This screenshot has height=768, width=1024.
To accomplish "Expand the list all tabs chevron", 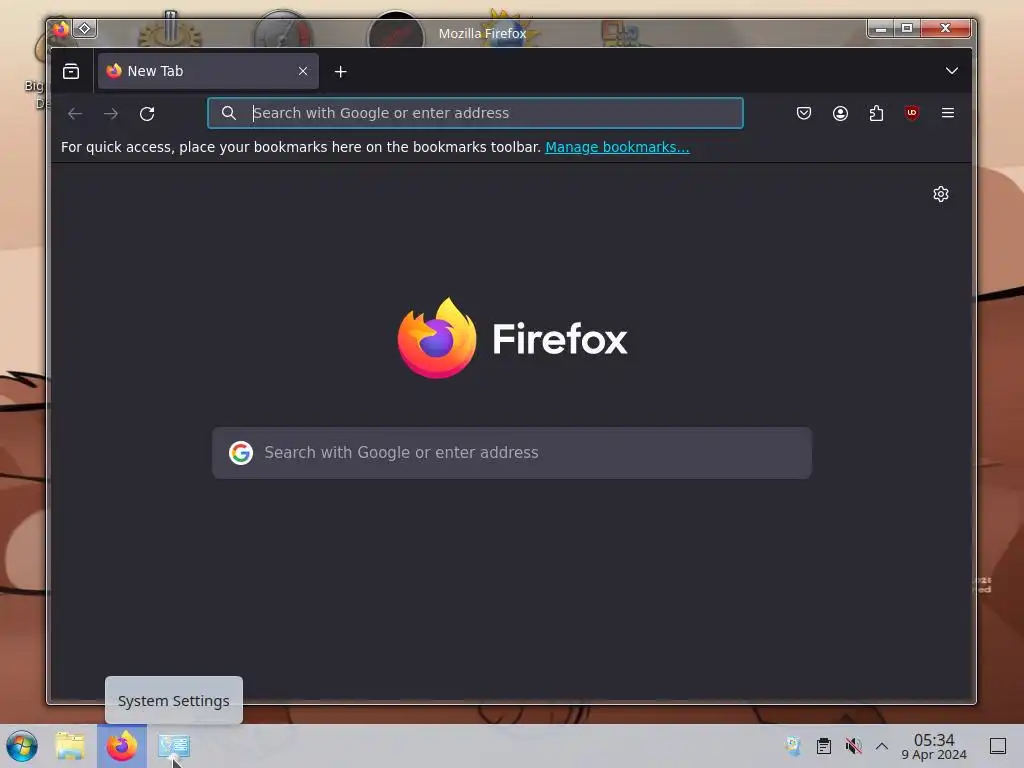I will click(952, 71).
